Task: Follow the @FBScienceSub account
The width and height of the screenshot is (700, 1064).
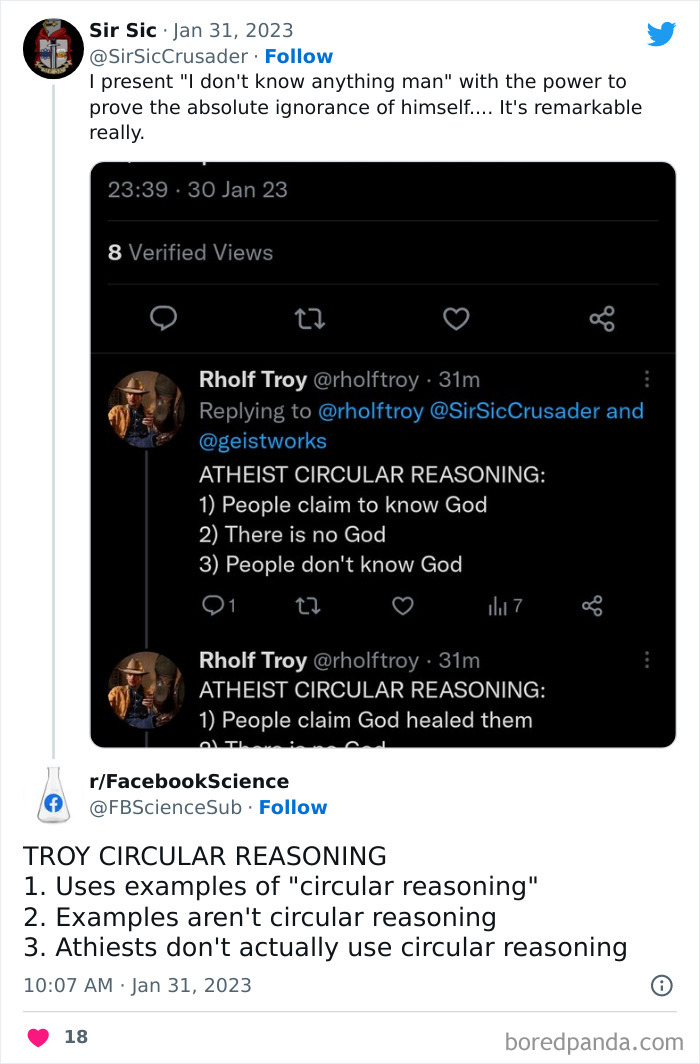Action: 293,807
